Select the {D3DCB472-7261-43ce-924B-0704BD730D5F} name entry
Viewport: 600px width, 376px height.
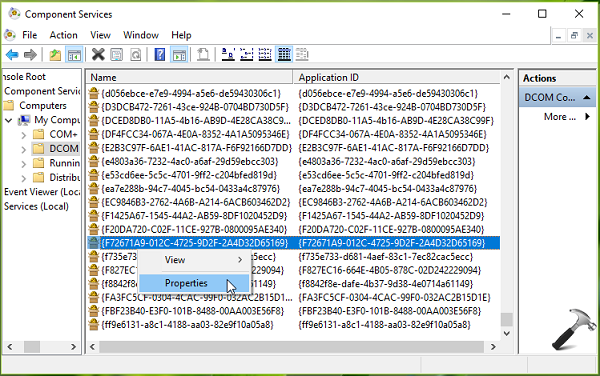[195, 107]
